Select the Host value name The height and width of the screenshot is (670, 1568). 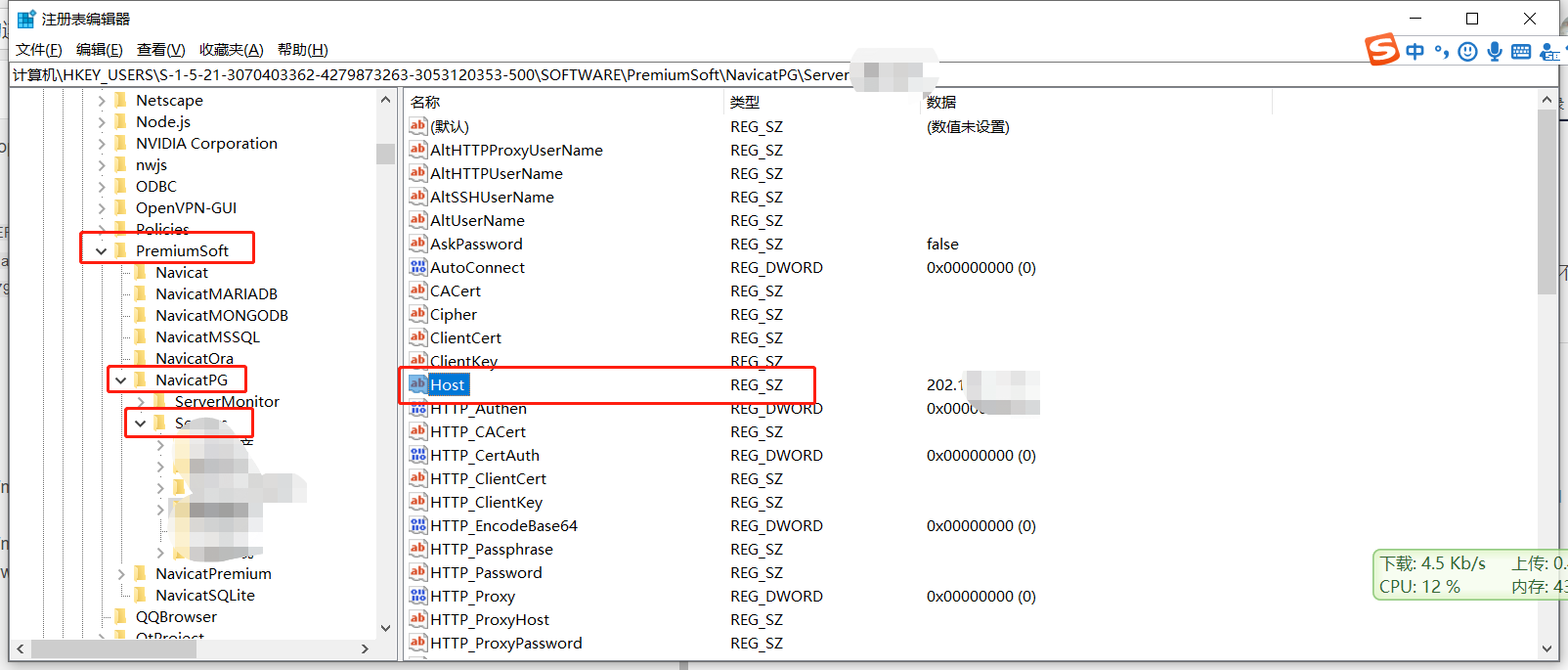click(x=448, y=384)
